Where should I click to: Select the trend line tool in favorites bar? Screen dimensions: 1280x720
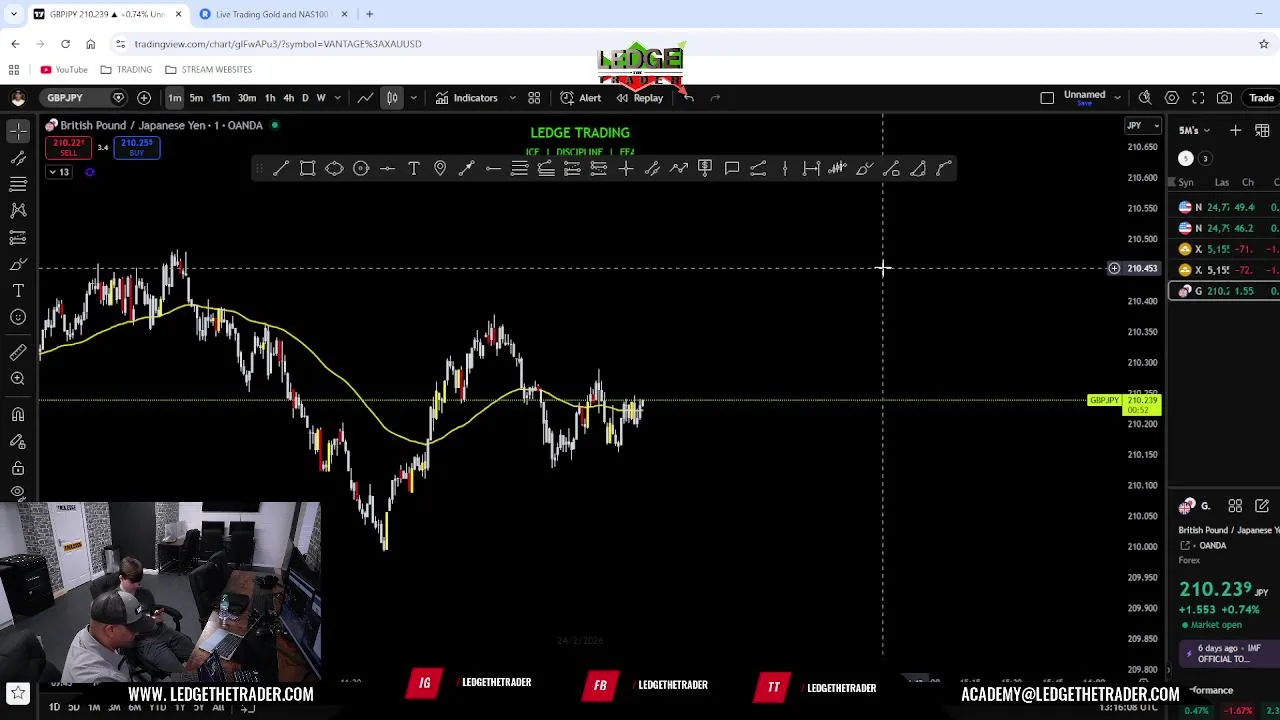281,169
